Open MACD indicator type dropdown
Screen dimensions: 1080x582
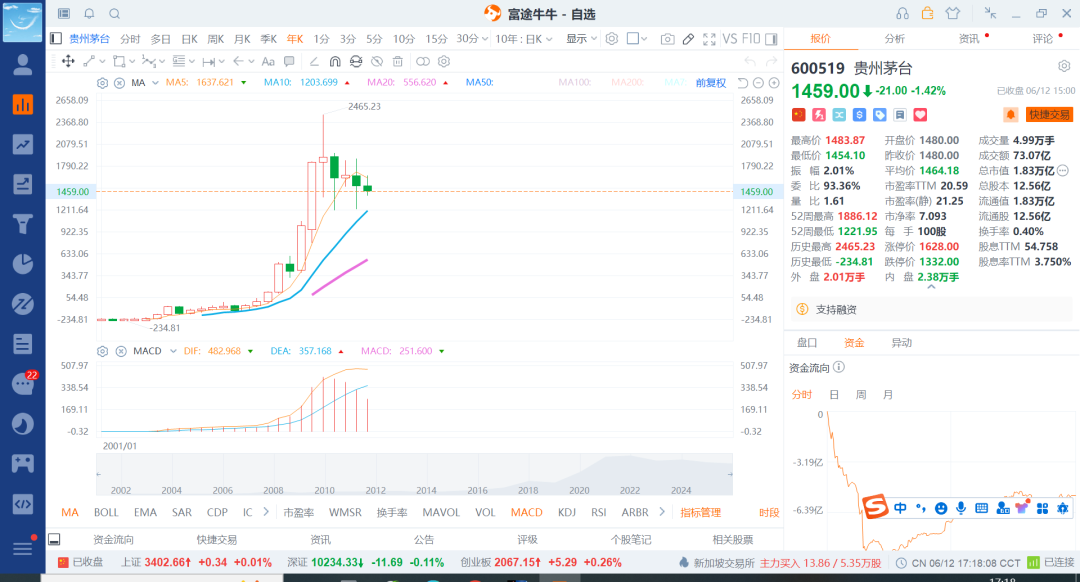pyautogui.click(x=173, y=351)
